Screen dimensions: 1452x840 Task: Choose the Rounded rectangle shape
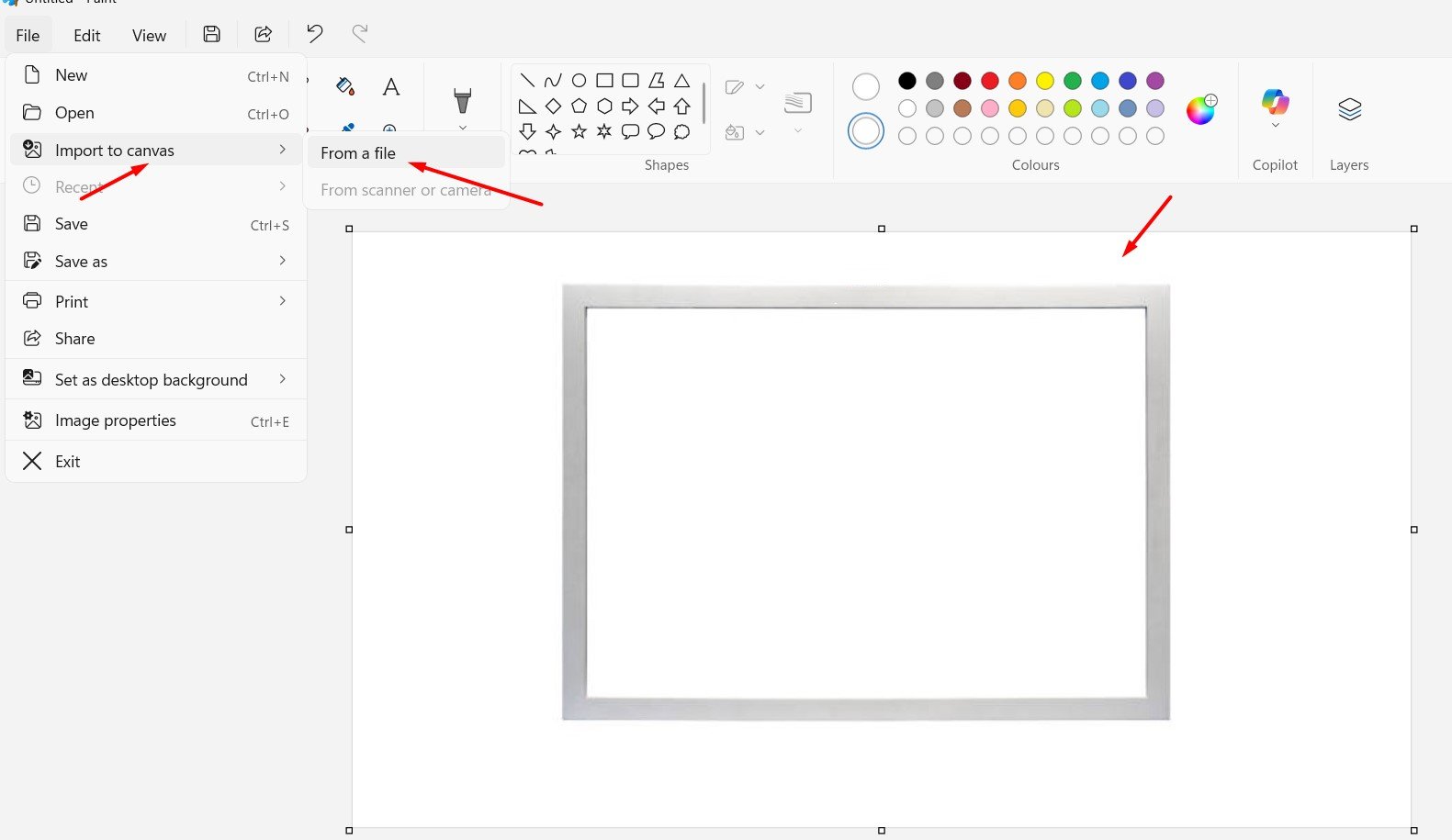(630, 80)
